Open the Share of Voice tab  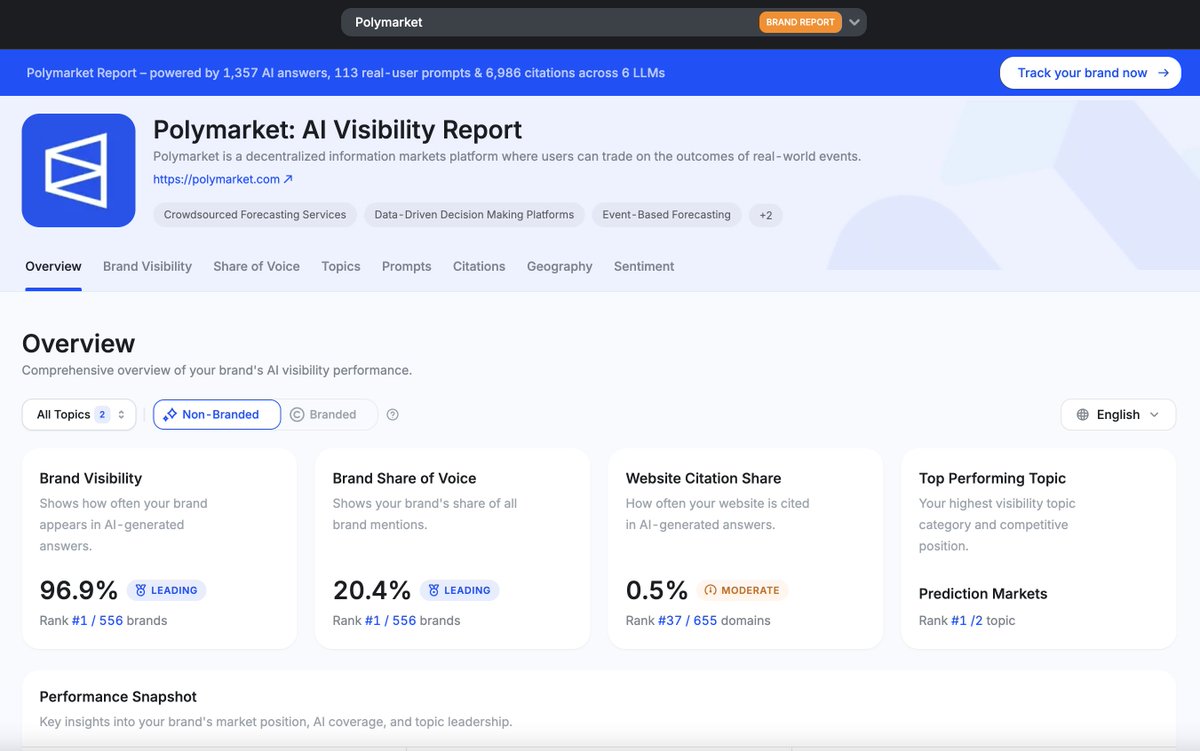(x=256, y=266)
